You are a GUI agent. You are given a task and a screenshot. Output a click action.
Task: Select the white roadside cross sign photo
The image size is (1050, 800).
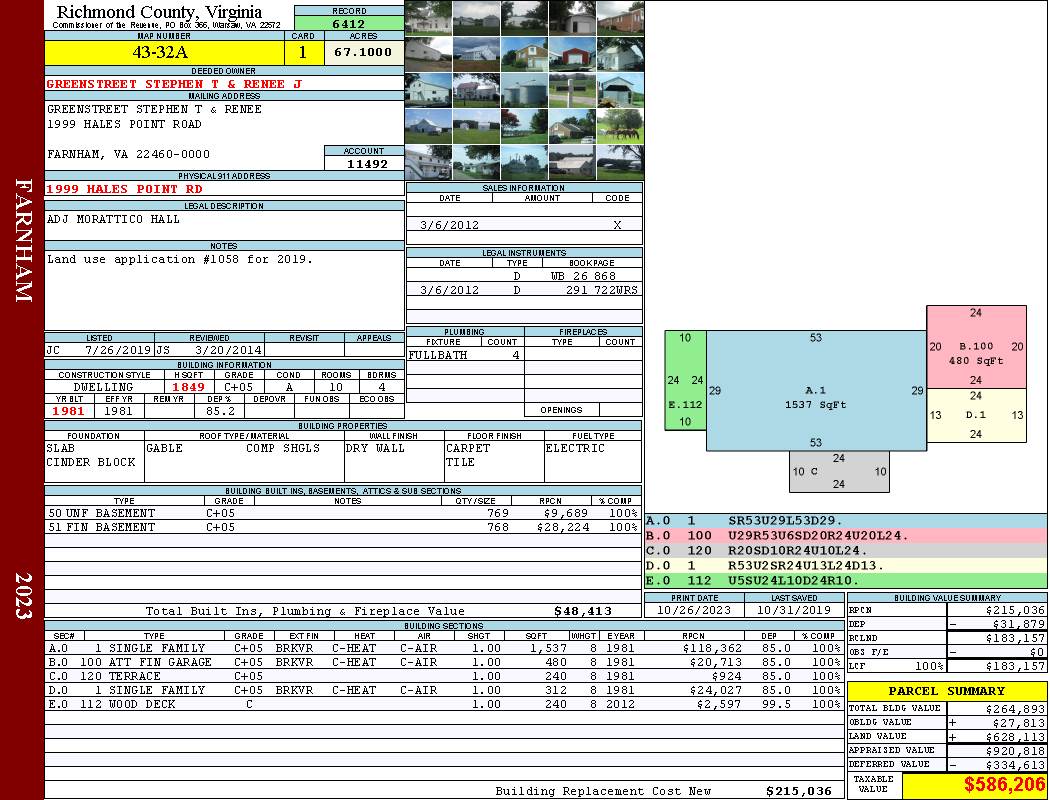(572, 91)
